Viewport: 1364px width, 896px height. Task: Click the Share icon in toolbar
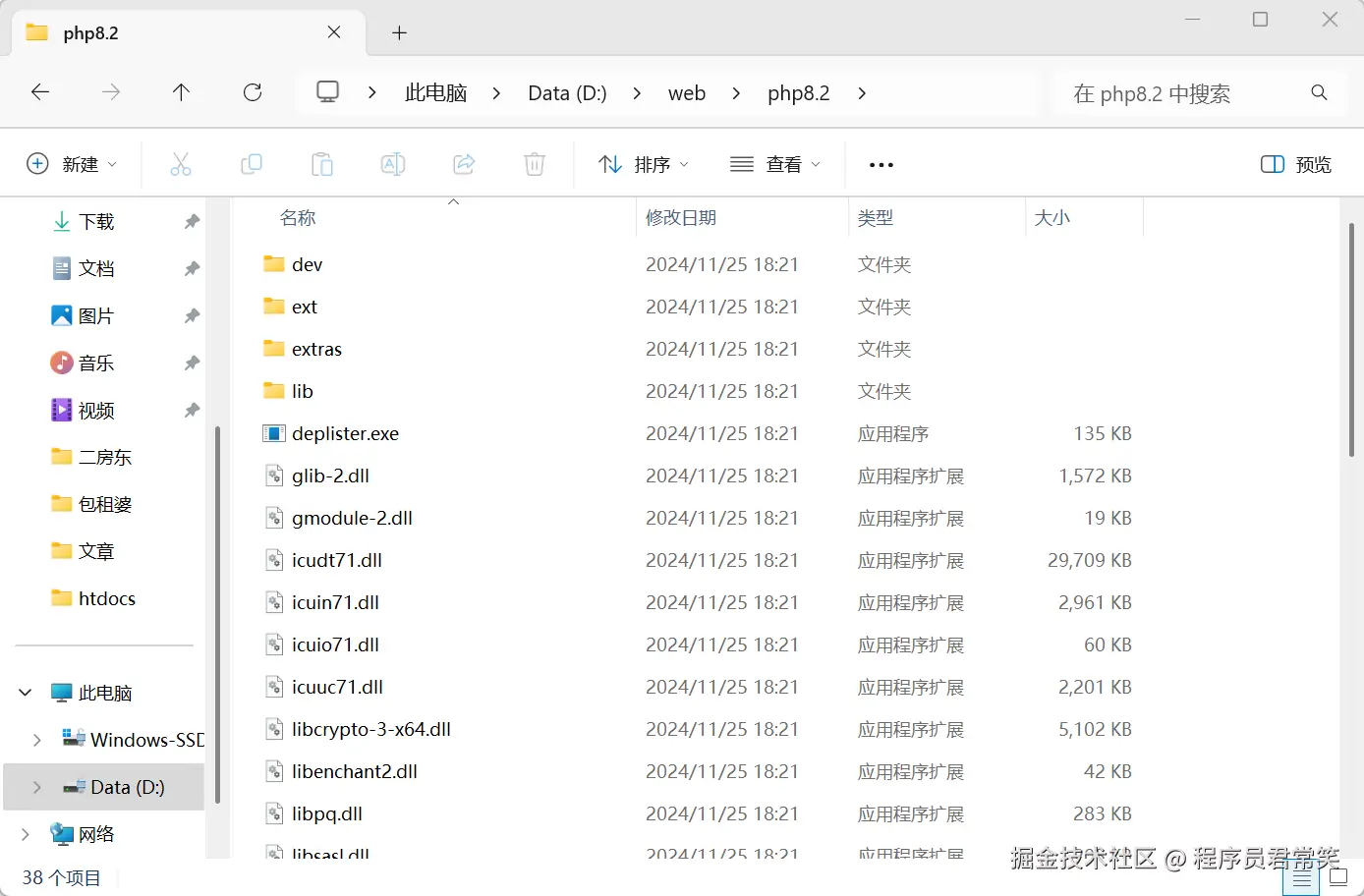coord(464,164)
